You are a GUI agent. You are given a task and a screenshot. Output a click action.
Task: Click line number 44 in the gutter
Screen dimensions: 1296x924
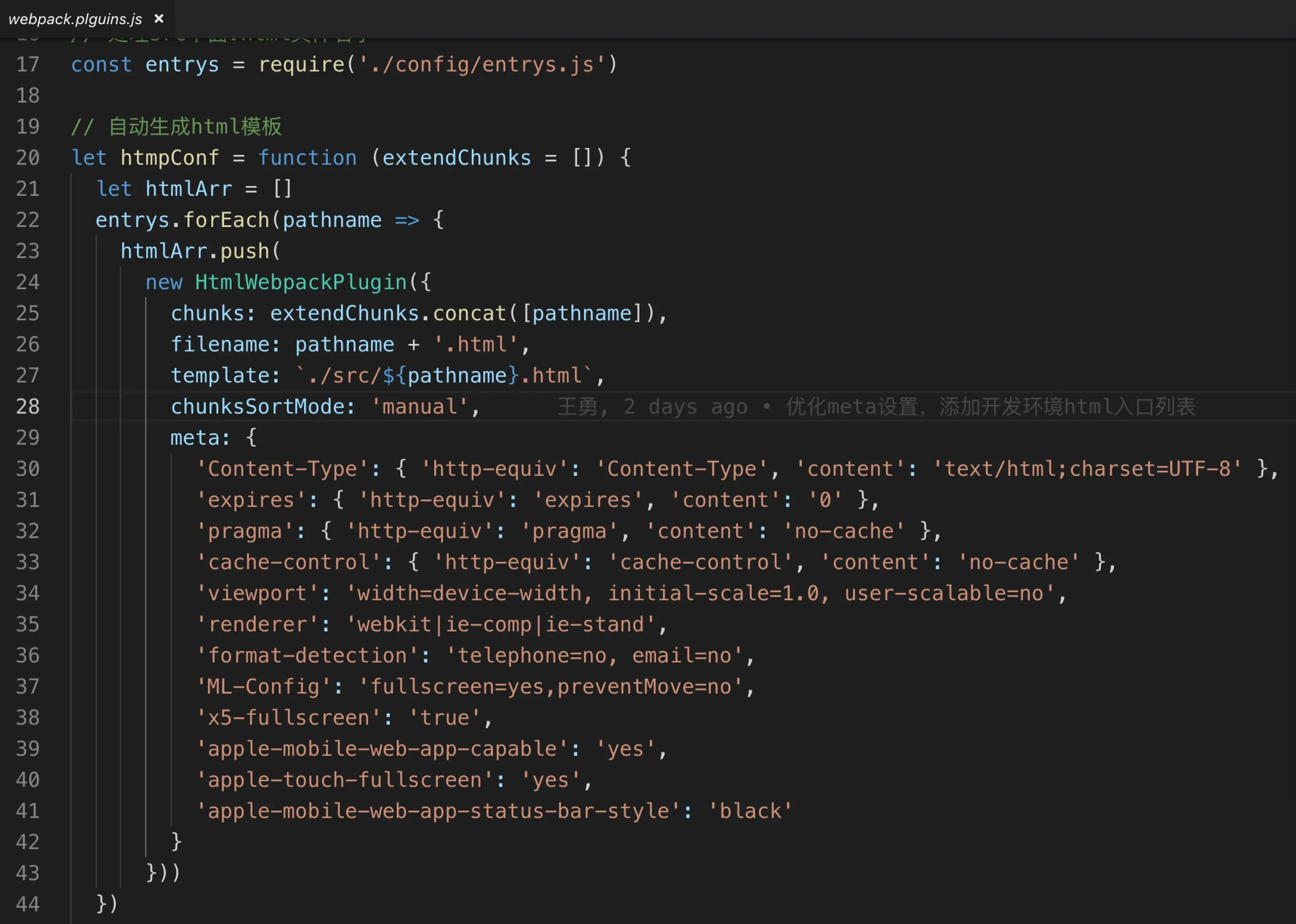point(28,904)
